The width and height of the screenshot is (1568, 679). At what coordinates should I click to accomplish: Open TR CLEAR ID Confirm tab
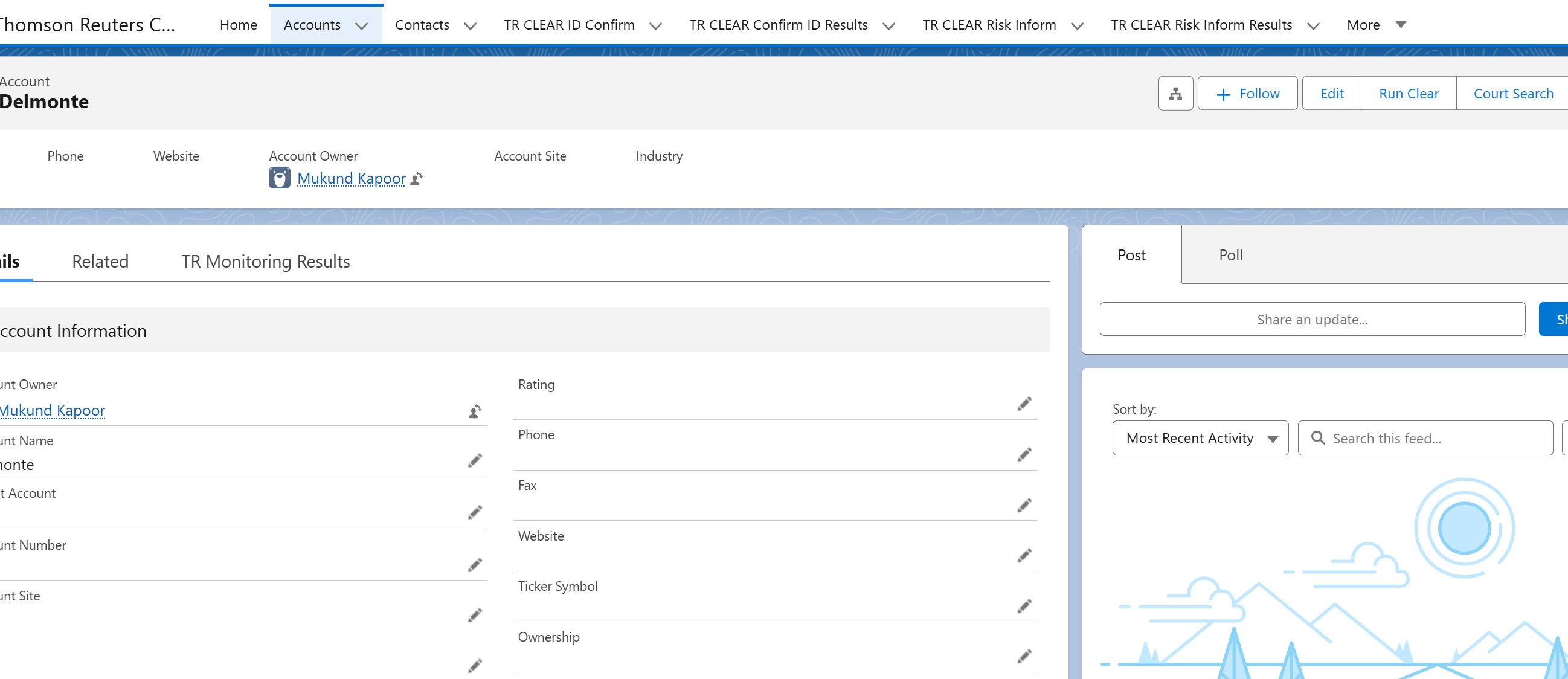pyautogui.click(x=569, y=25)
